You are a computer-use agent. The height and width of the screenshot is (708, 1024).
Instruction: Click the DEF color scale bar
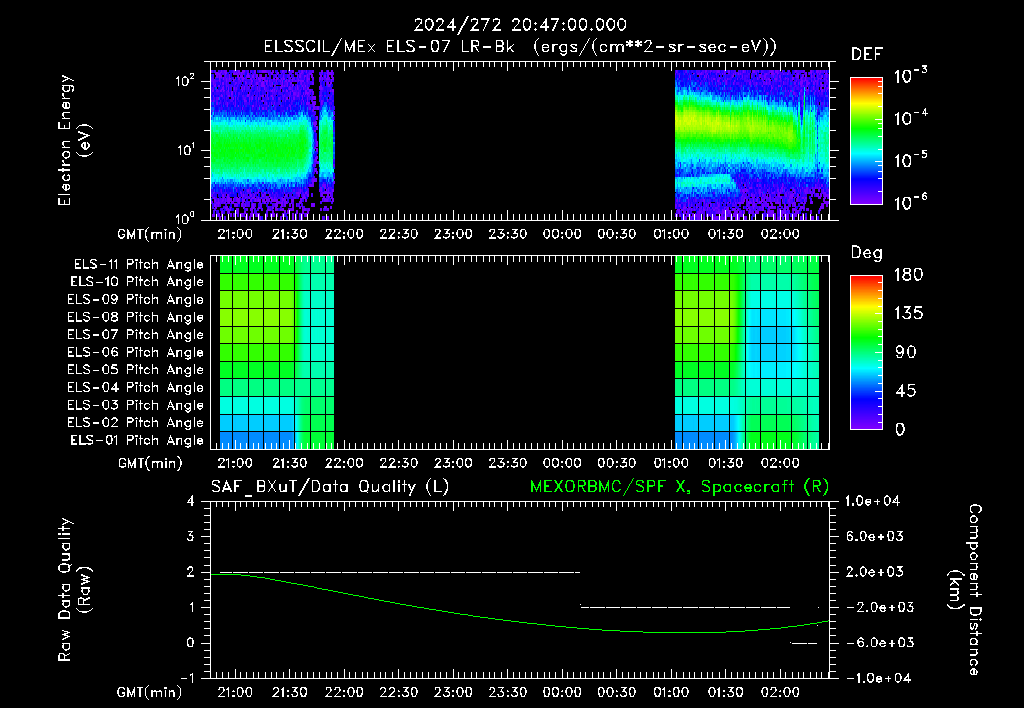pyautogui.click(x=866, y=141)
